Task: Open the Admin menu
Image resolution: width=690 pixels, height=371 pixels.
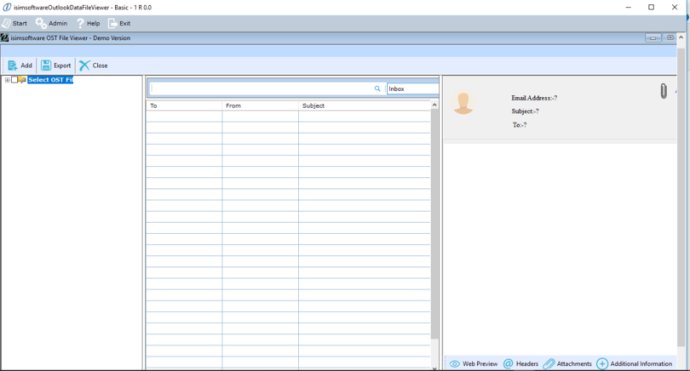Action: (x=52, y=23)
